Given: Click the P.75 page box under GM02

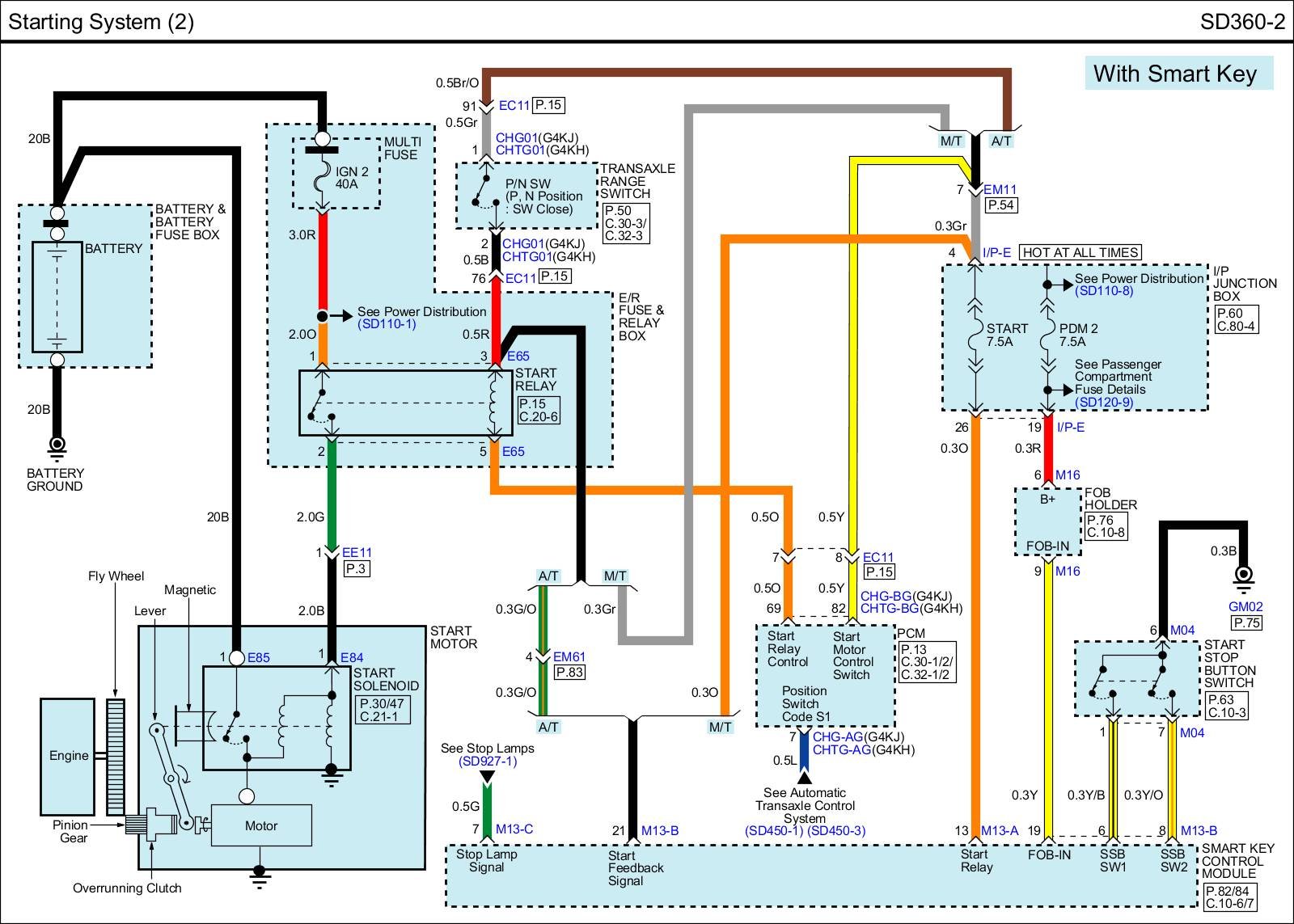Looking at the screenshot, I should 1246,622.
